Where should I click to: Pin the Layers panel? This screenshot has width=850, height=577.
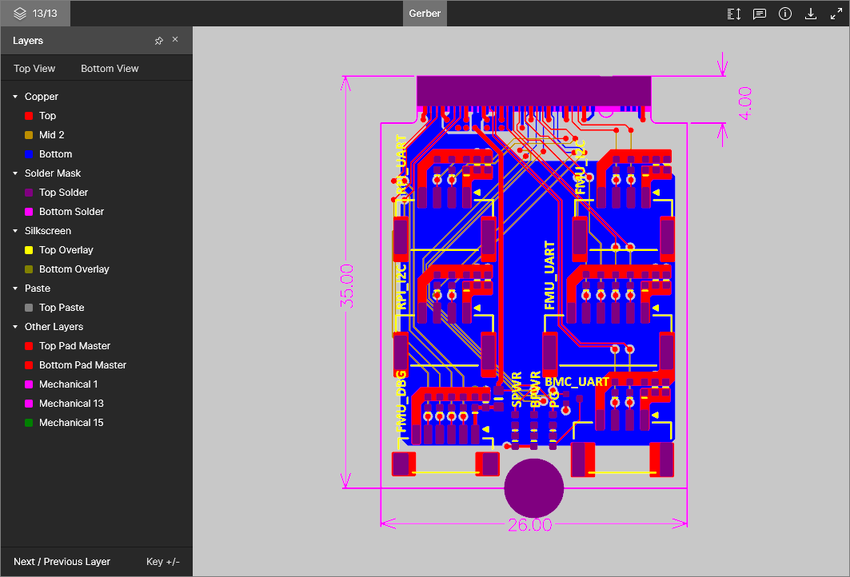pyautogui.click(x=158, y=40)
